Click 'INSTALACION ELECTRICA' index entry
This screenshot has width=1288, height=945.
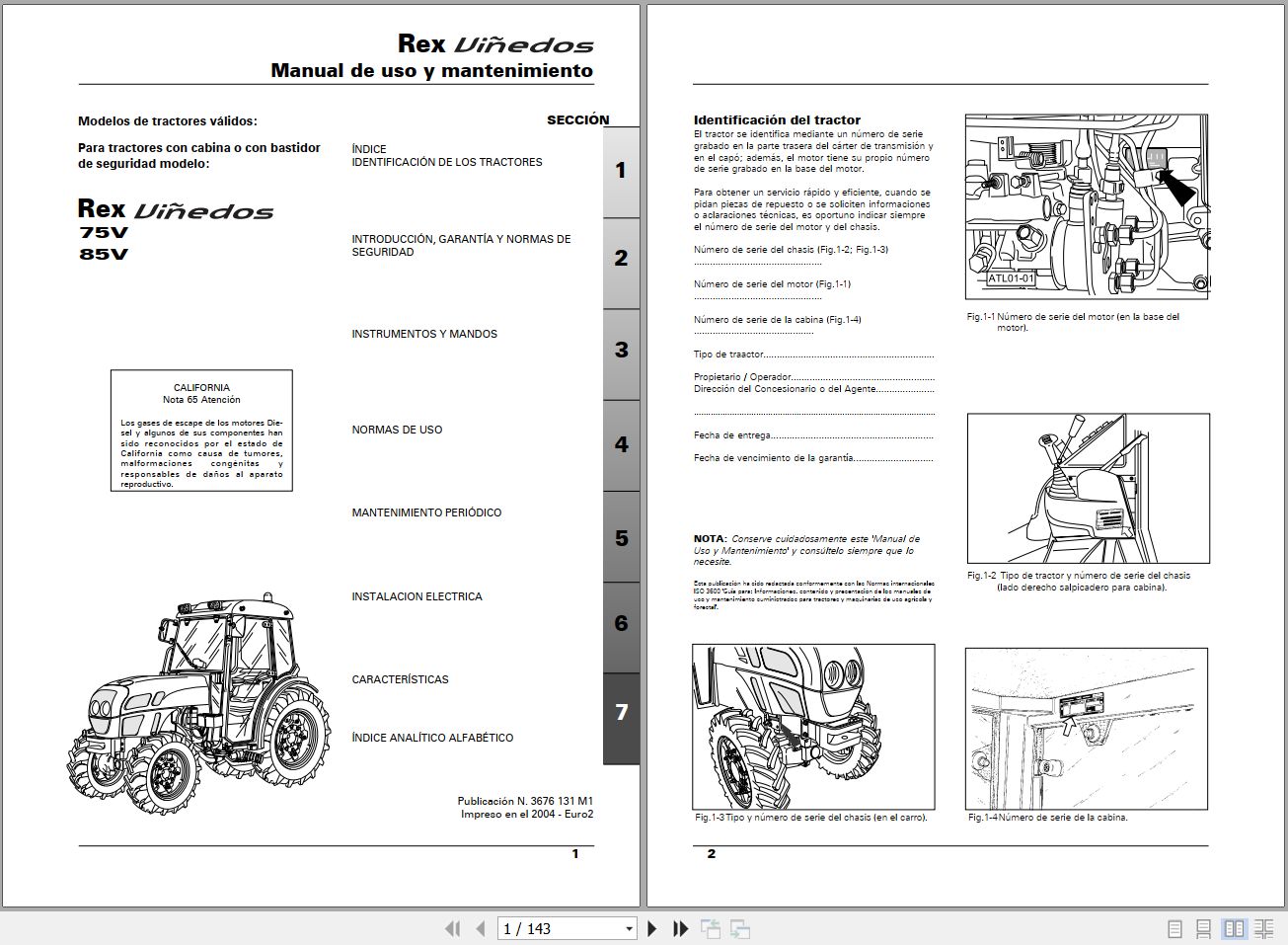click(x=417, y=596)
